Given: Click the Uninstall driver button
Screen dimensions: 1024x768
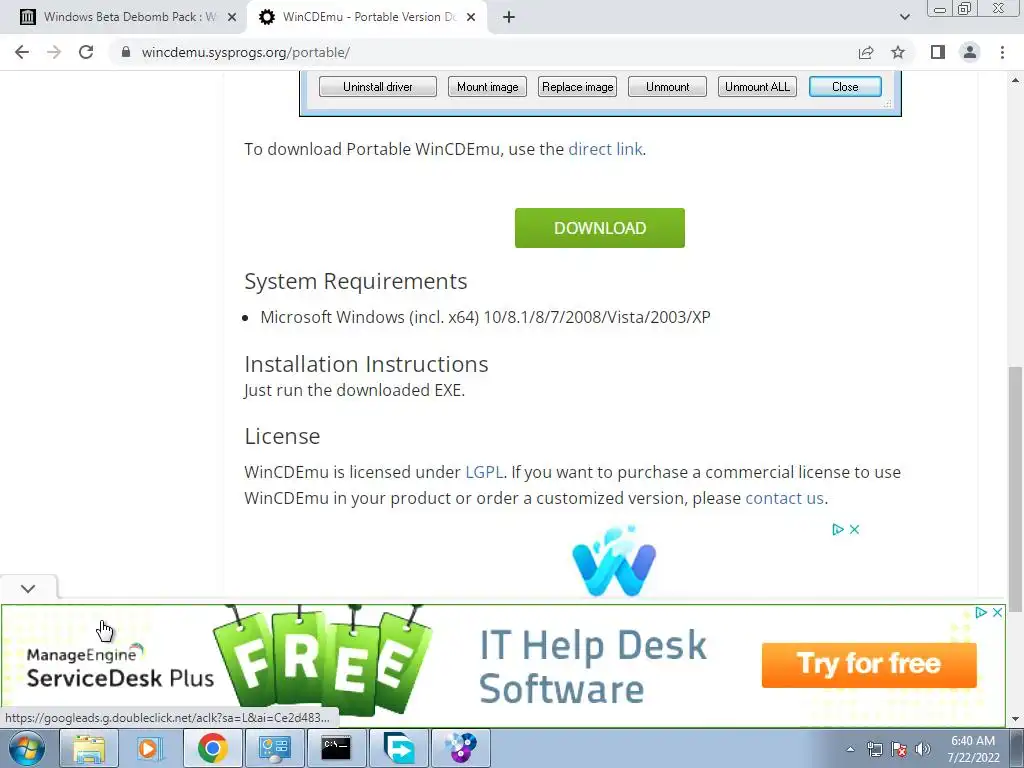Looking at the screenshot, I should click(377, 87).
